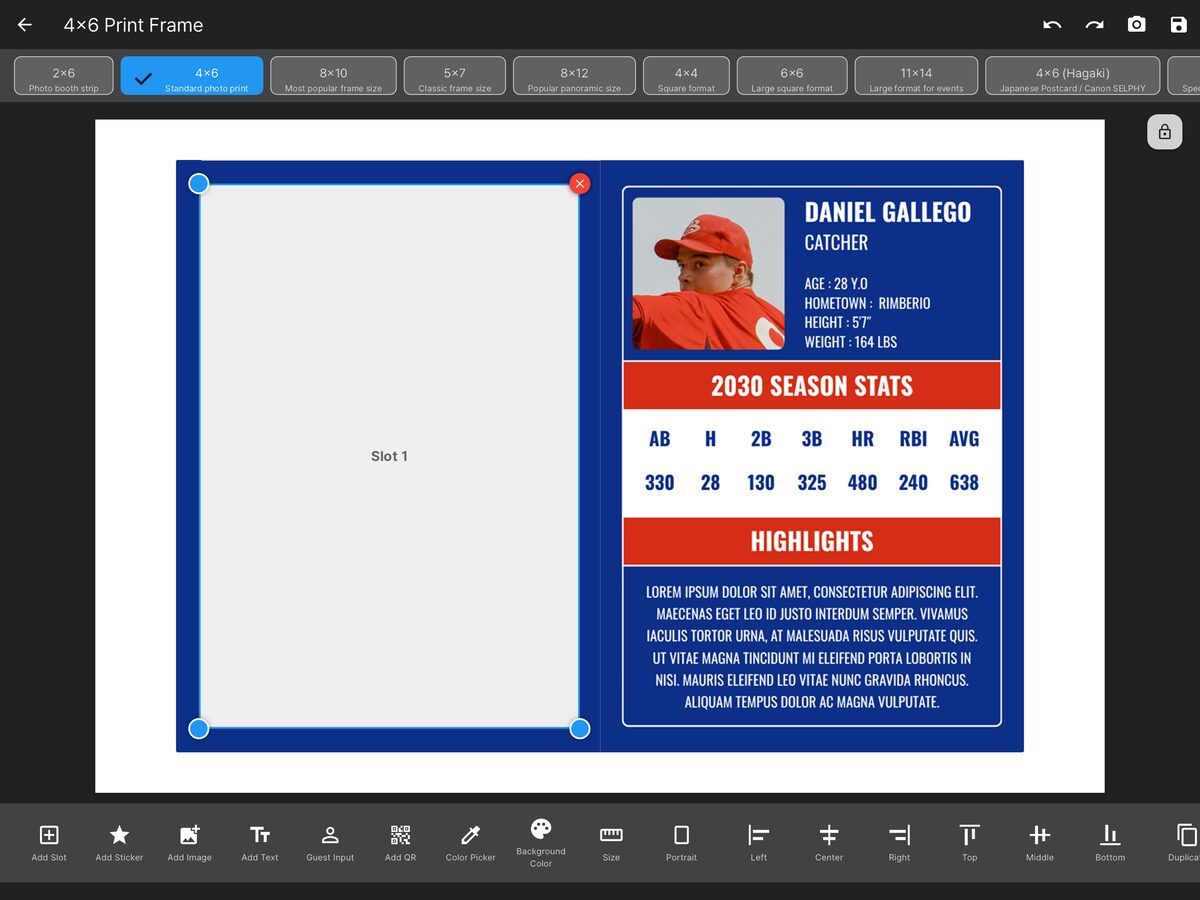
Task: Add a new photo slot
Action: coord(49,843)
